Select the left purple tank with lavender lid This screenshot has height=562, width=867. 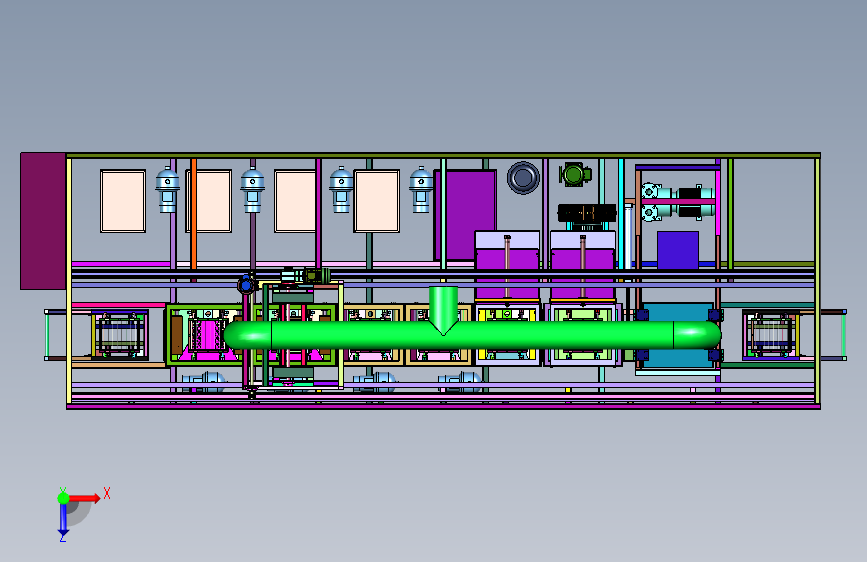[x=507, y=265]
